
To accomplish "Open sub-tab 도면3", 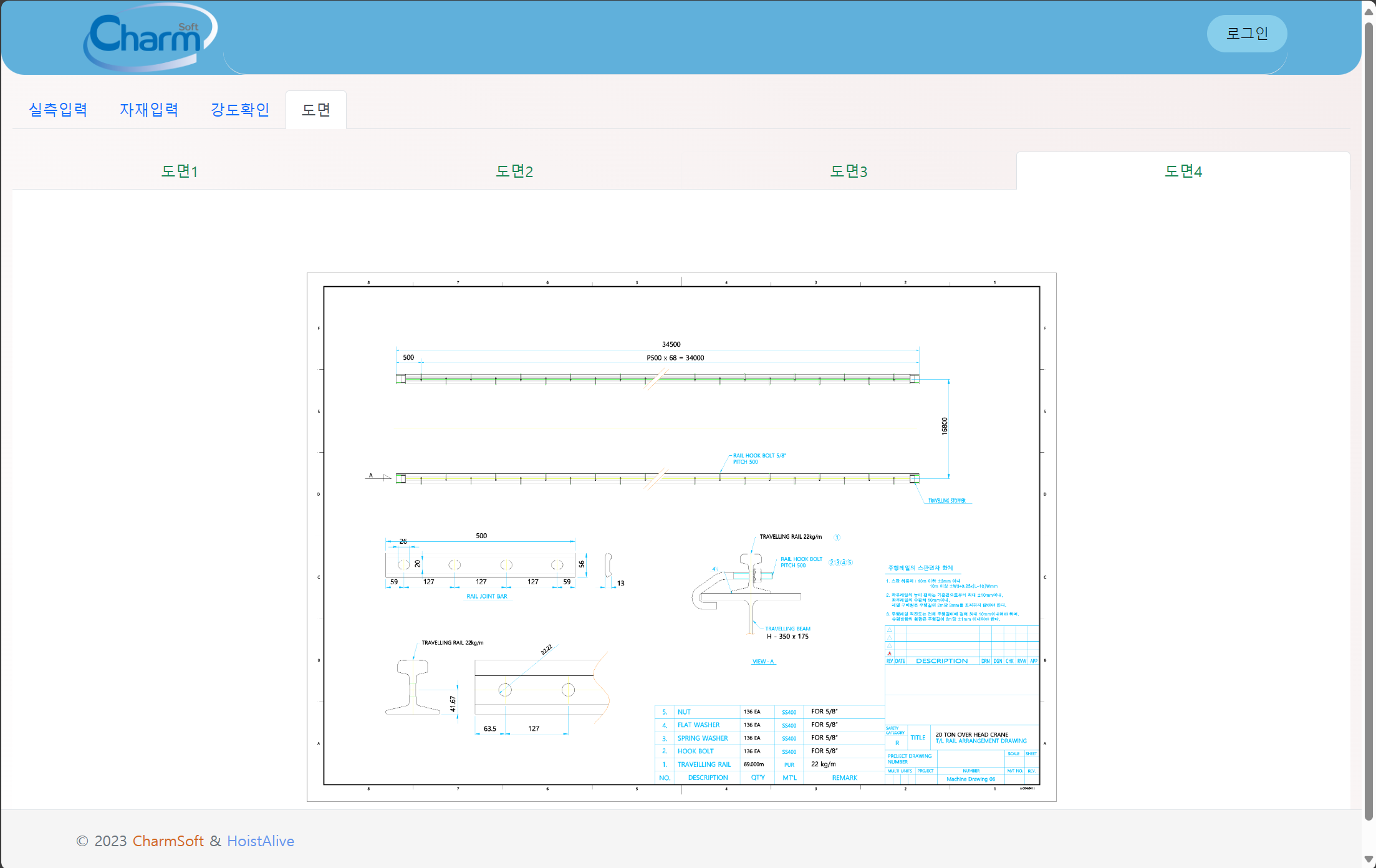I will click(849, 171).
